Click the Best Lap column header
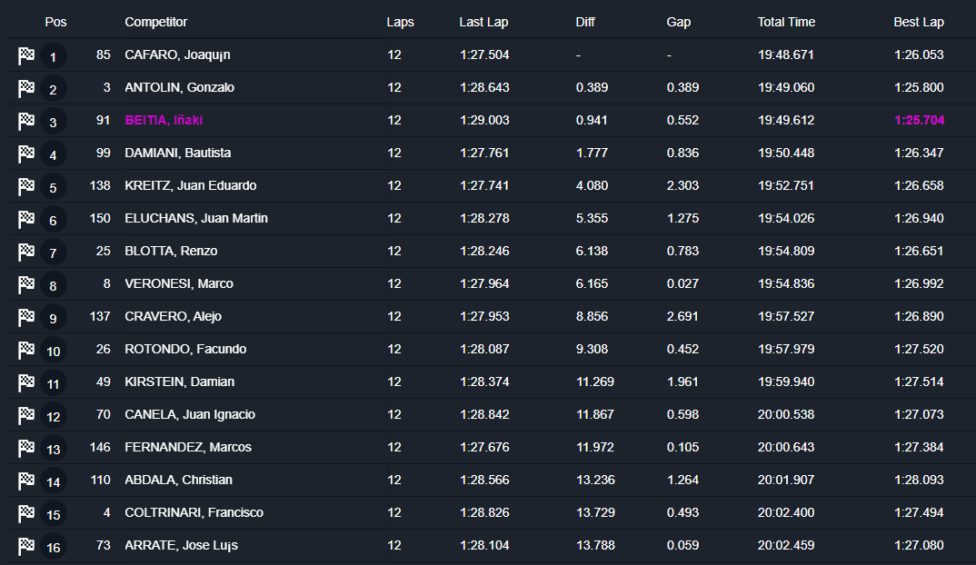This screenshot has width=976, height=565. coord(919,22)
